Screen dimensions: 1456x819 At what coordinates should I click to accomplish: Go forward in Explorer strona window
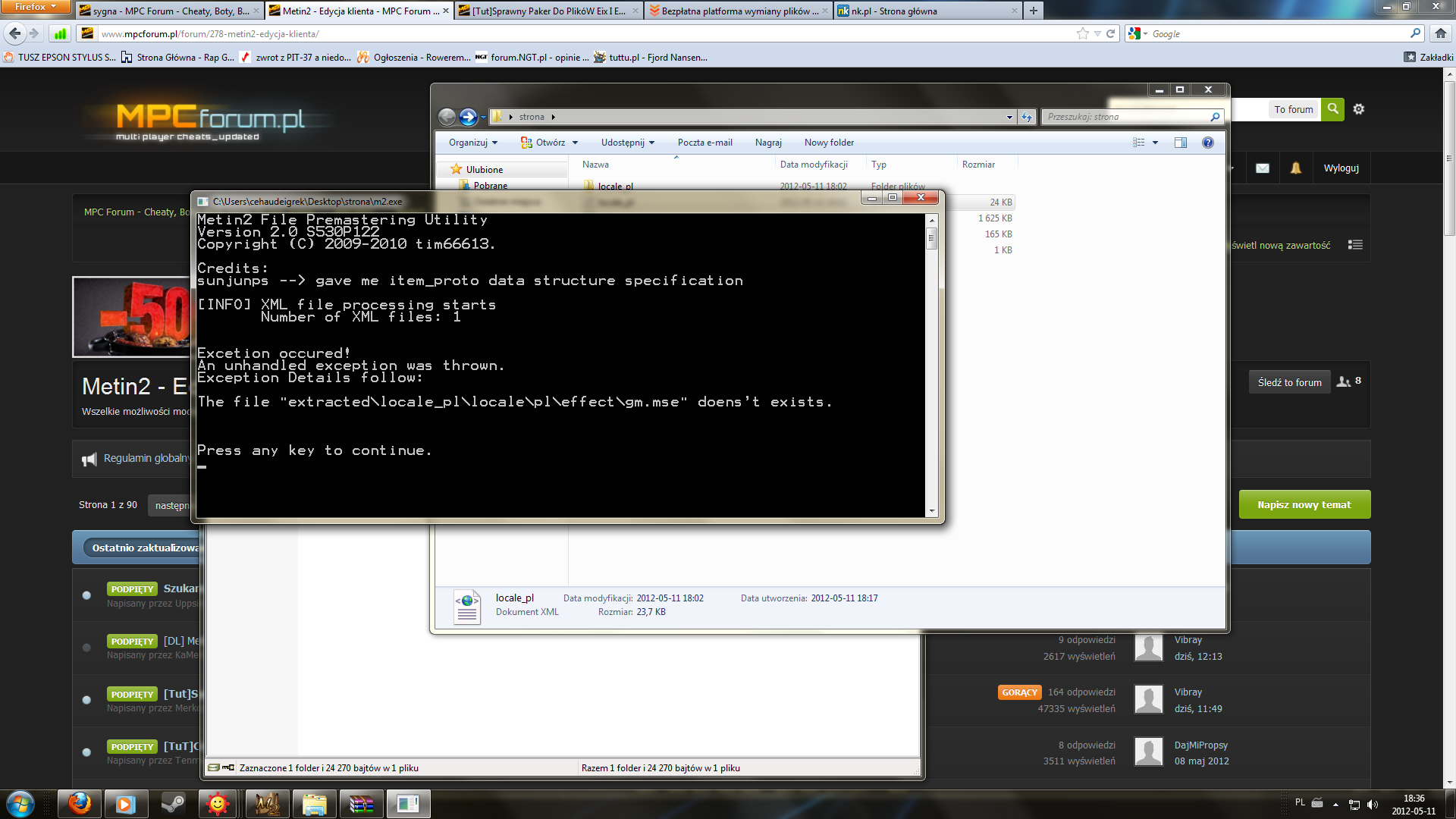(x=468, y=117)
